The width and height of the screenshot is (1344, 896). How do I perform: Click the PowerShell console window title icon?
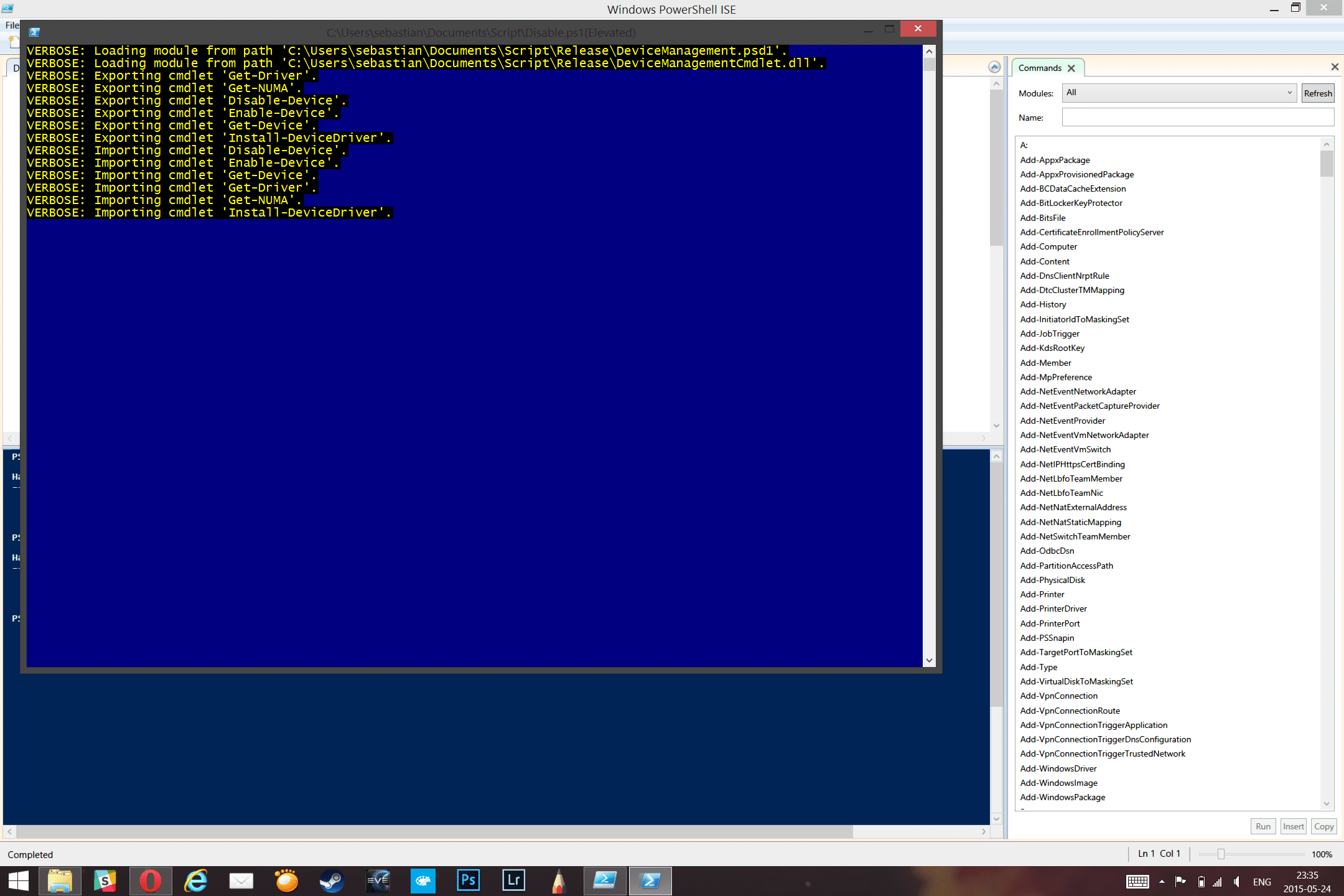[x=35, y=32]
